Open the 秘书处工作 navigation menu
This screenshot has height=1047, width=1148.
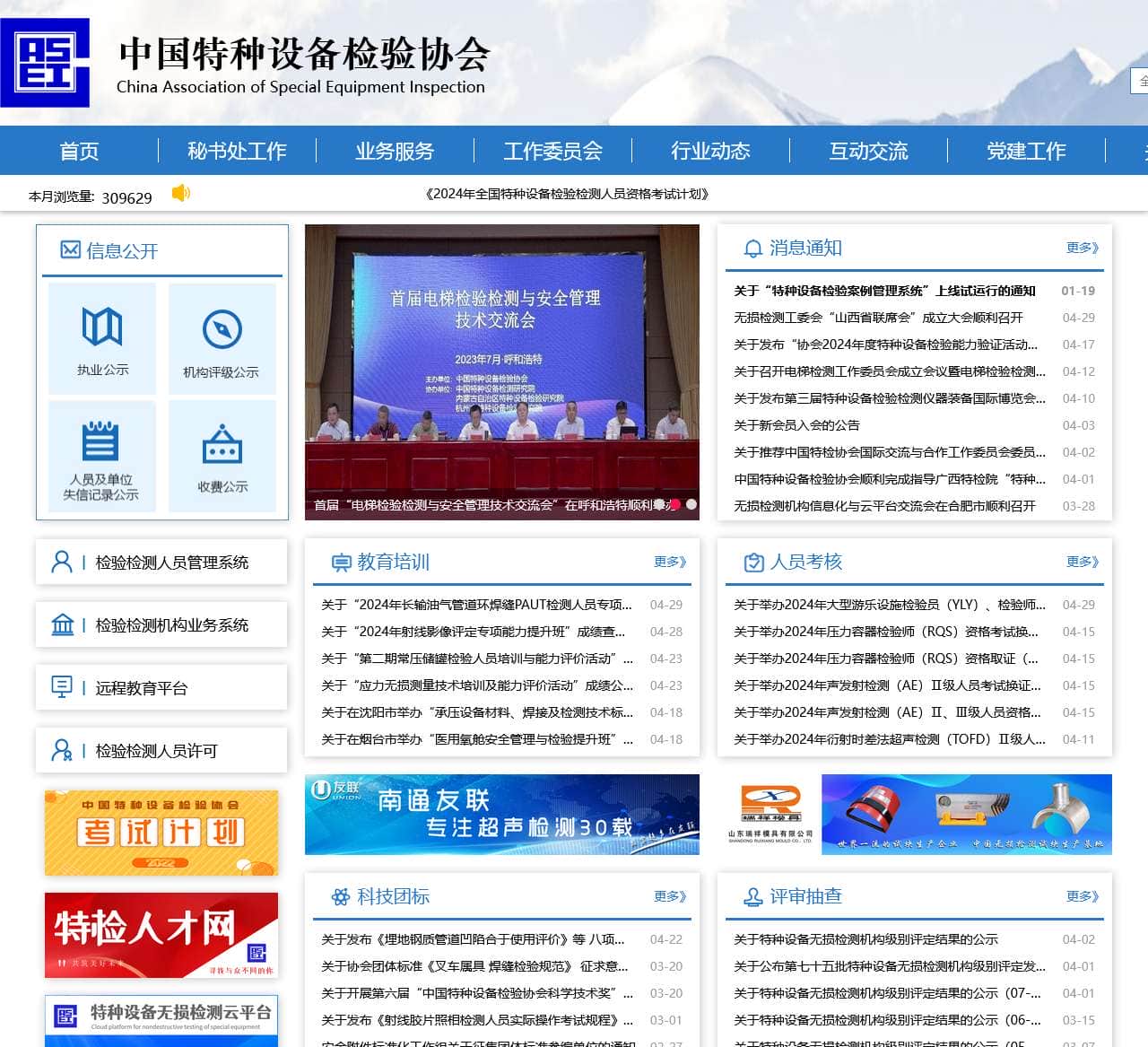237,151
